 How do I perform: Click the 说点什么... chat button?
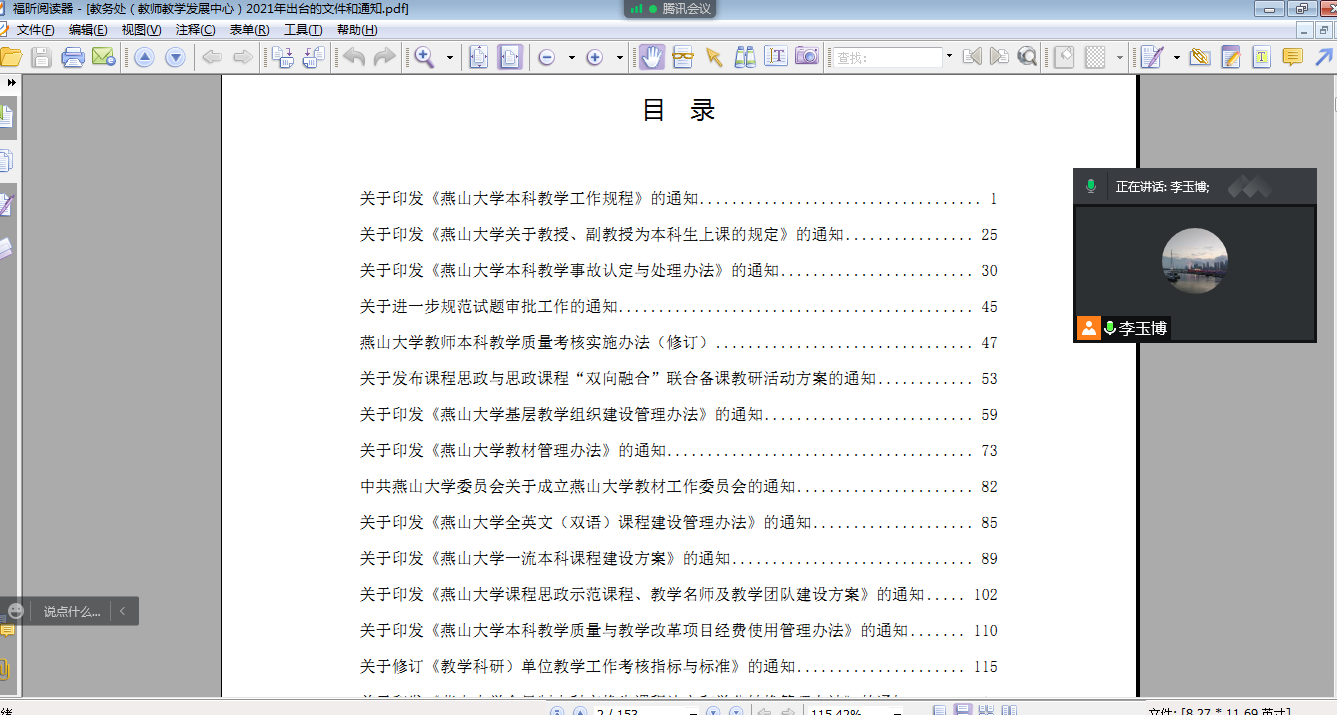(71, 611)
